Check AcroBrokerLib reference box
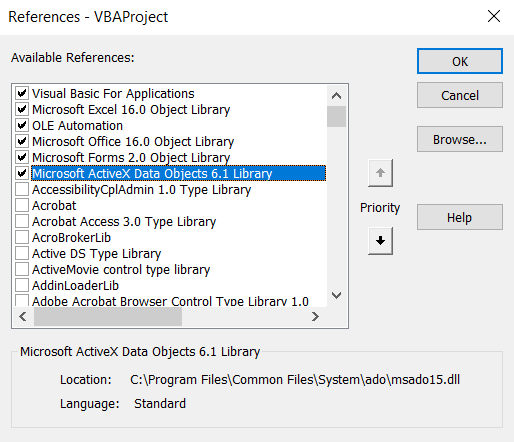 point(22,237)
